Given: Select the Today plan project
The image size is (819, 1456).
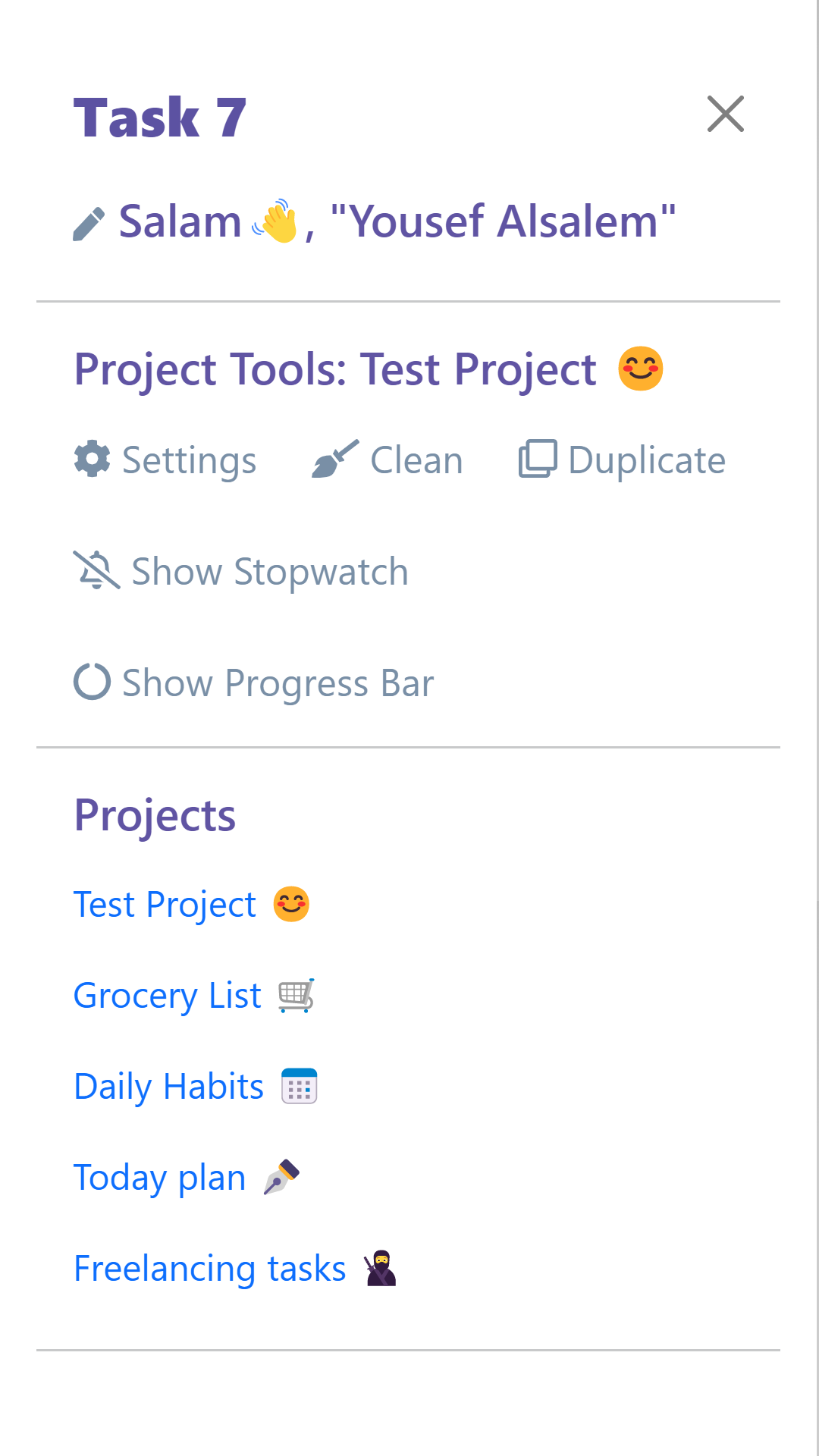Looking at the screenshot, I should [160, 1178].
